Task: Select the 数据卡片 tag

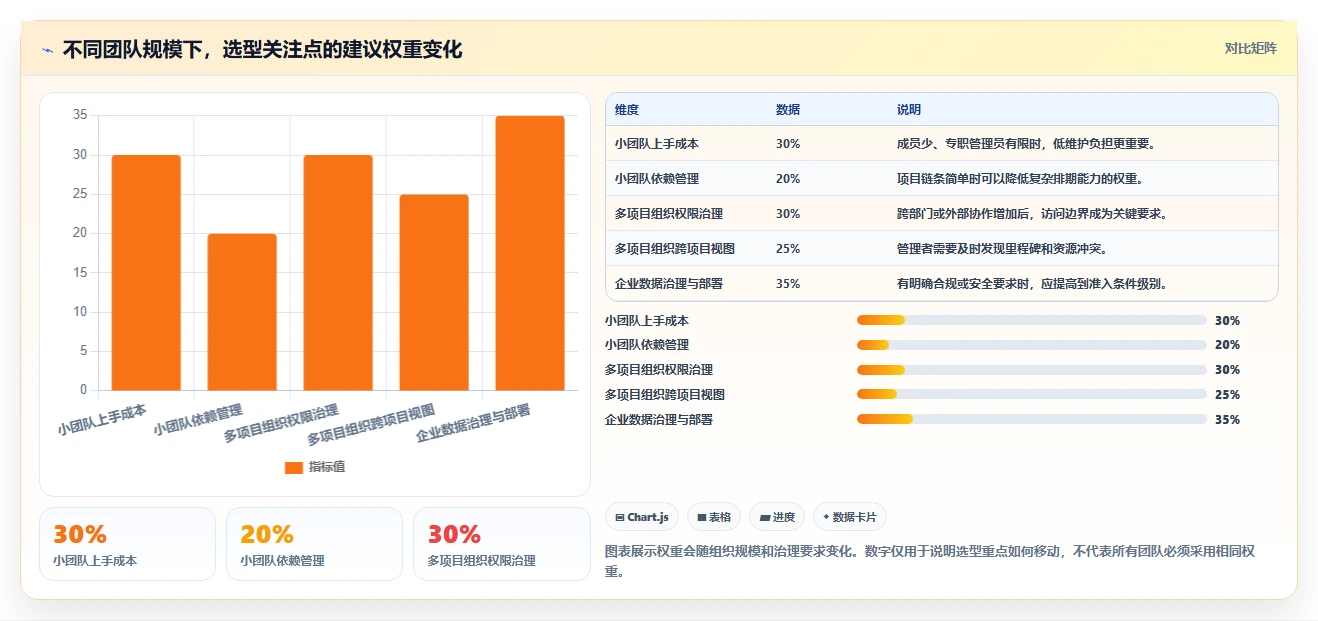Action: [x=849, y=517]
